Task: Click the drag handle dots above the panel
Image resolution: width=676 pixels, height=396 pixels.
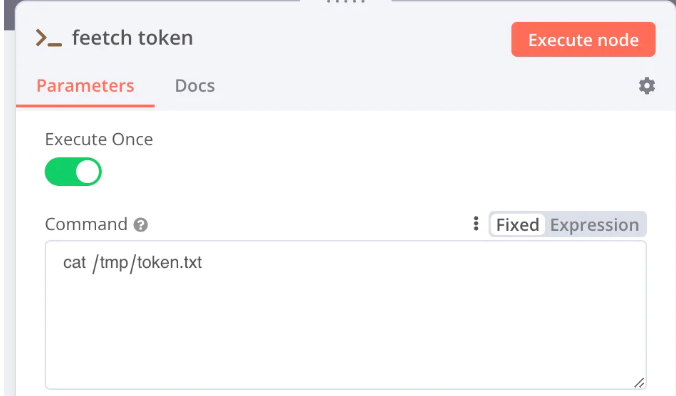Action: coord(346,2)
